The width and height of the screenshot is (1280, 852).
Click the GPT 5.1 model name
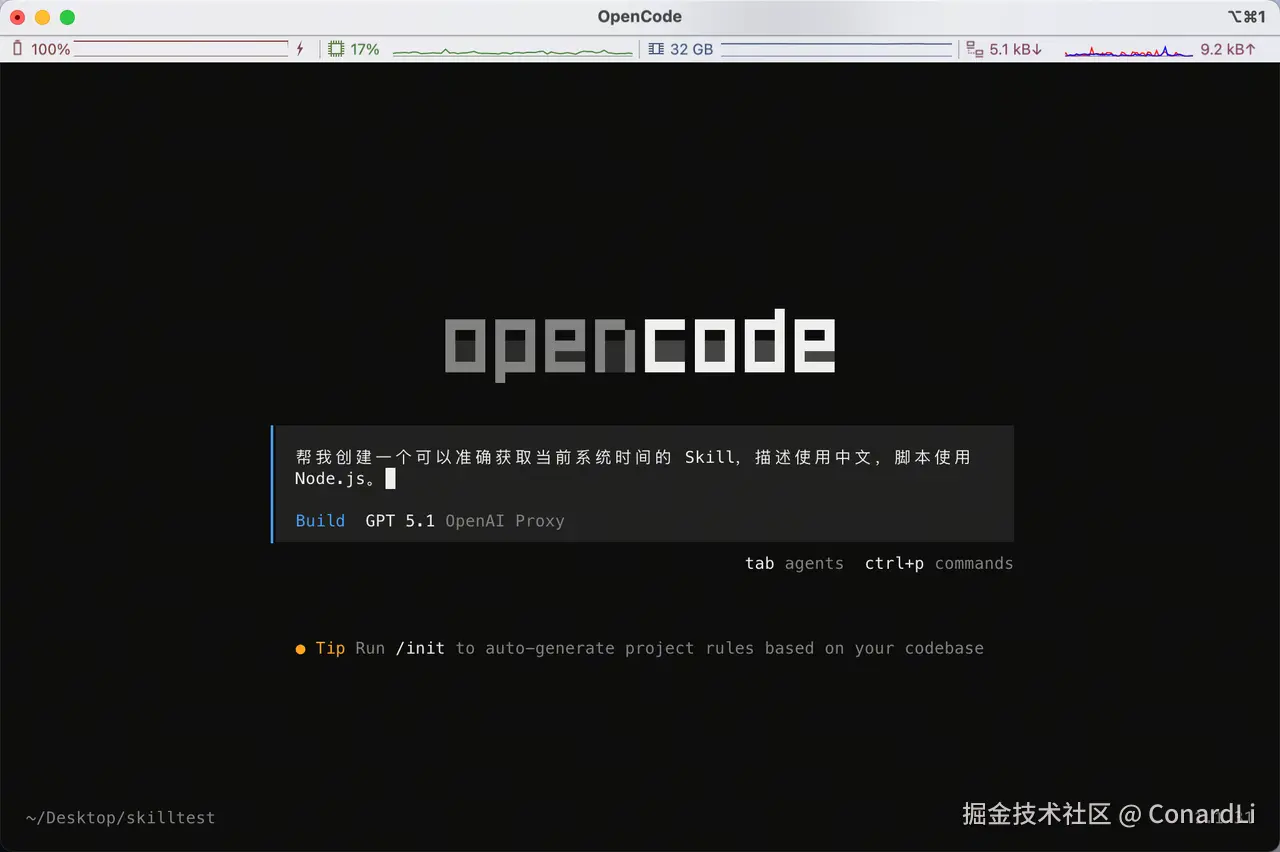[400, 521]
